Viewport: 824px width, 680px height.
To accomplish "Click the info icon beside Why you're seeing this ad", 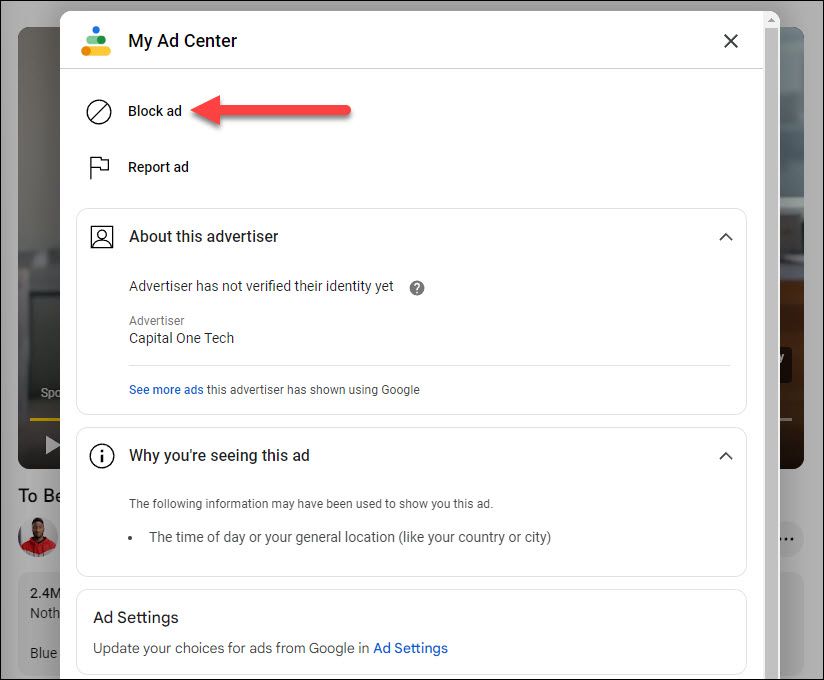I will (101, 456).
